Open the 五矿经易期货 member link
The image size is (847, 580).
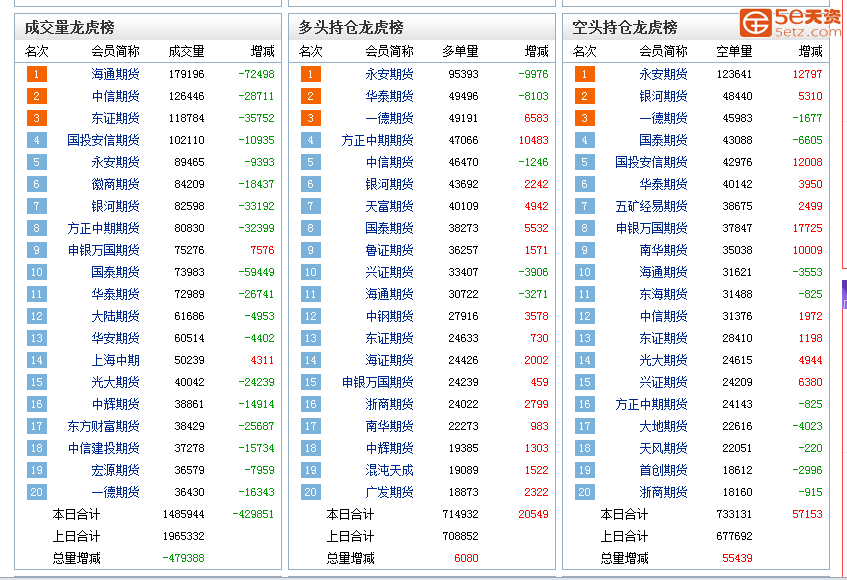[x=651, y=206]
